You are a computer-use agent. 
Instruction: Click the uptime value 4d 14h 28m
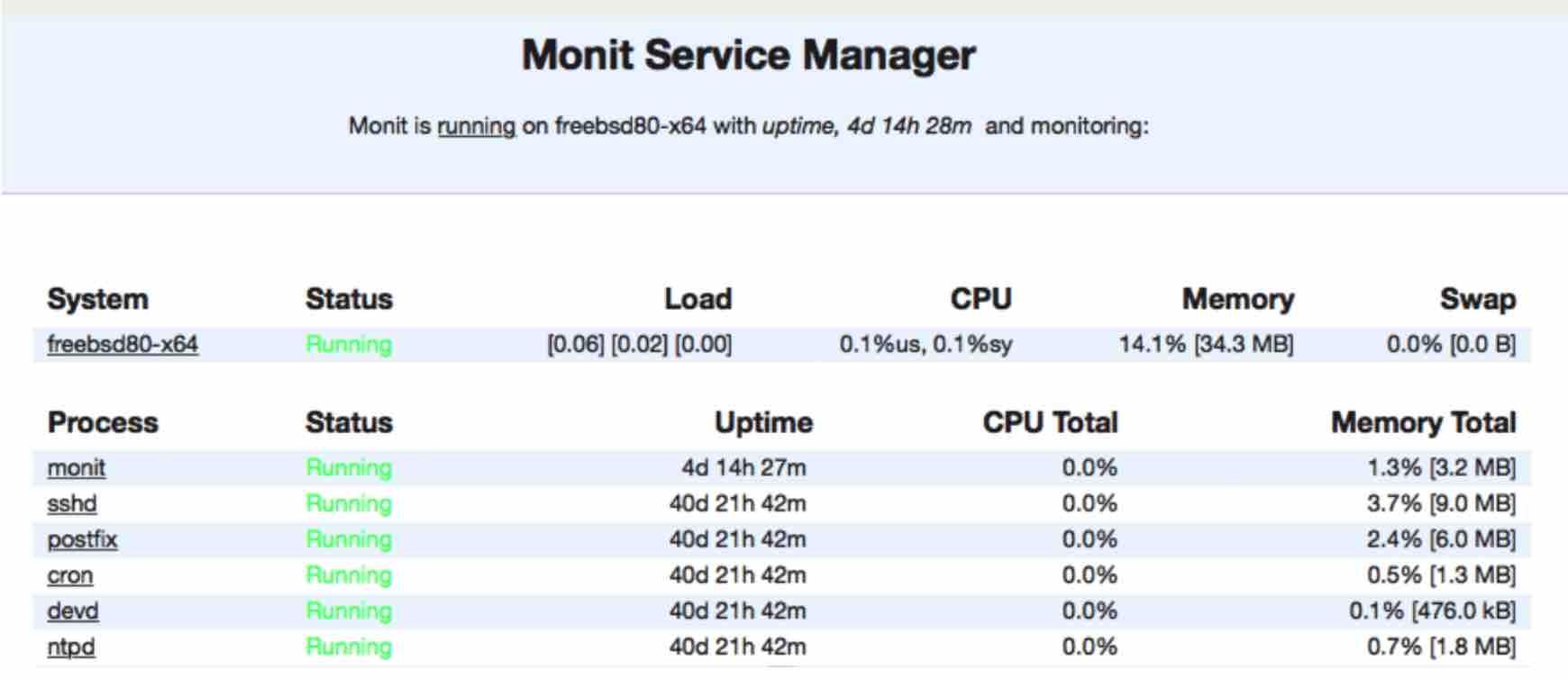909,126
